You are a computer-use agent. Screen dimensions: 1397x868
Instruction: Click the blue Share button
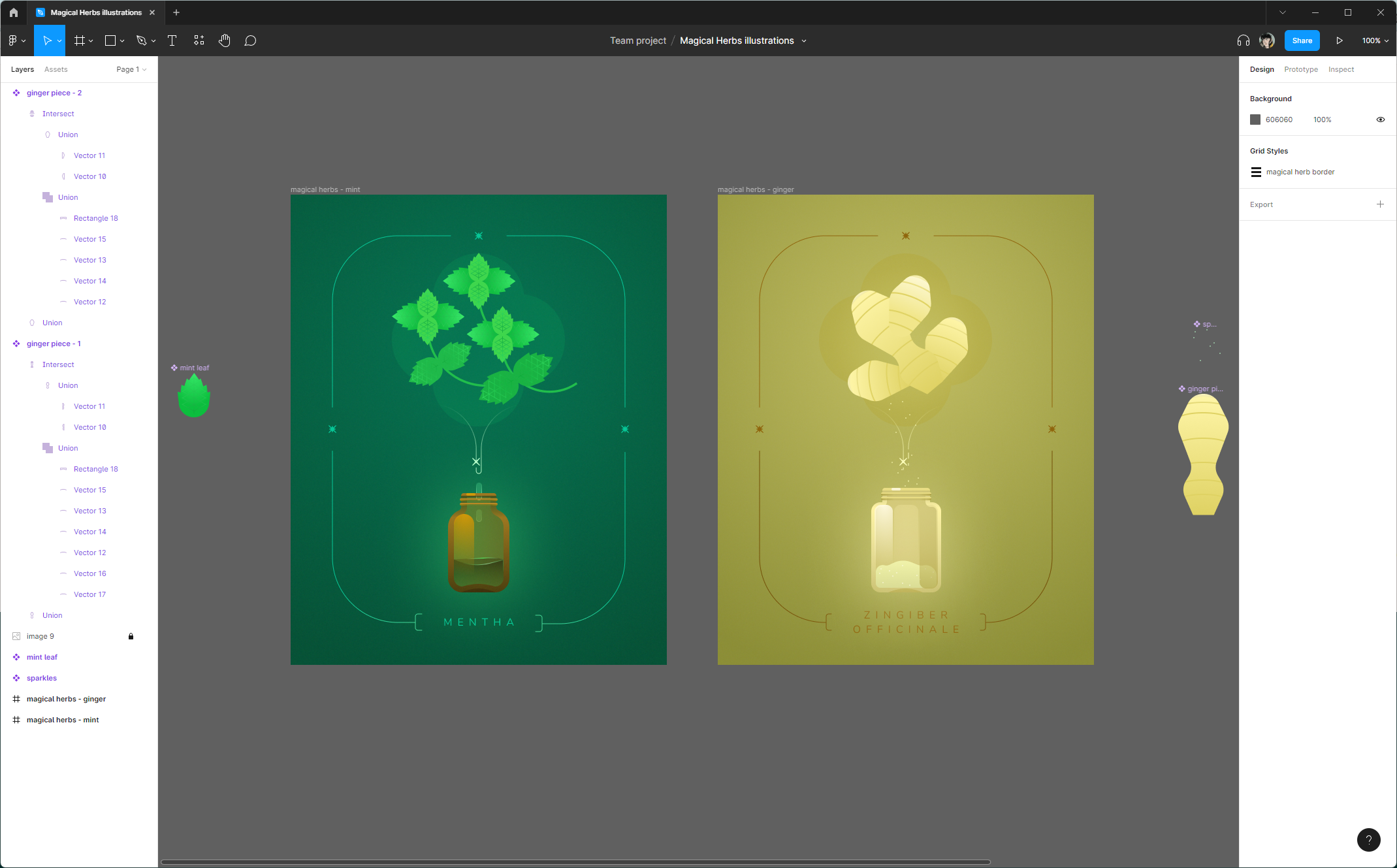tap(1302, 40)
